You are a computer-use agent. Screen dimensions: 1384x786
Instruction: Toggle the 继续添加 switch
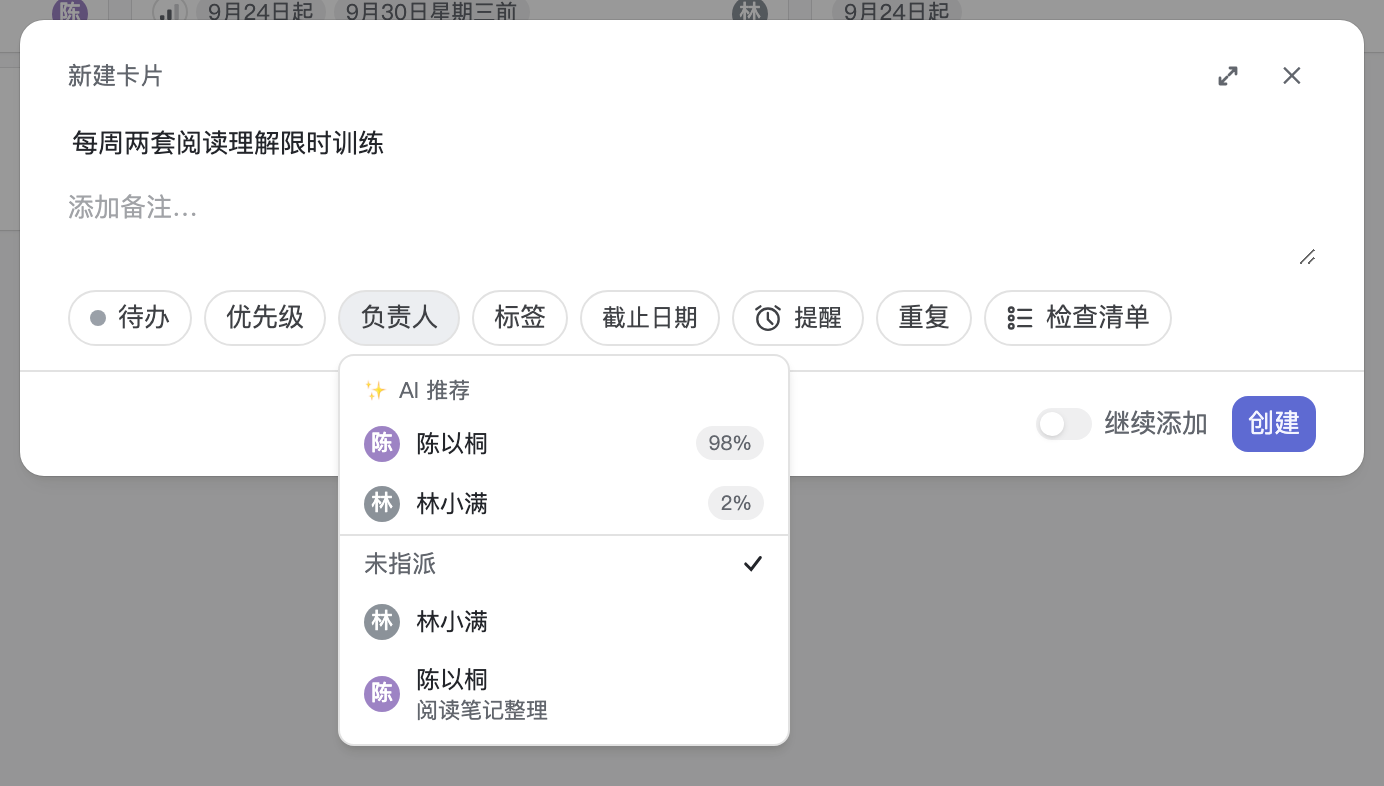[x=1063, y=424]
